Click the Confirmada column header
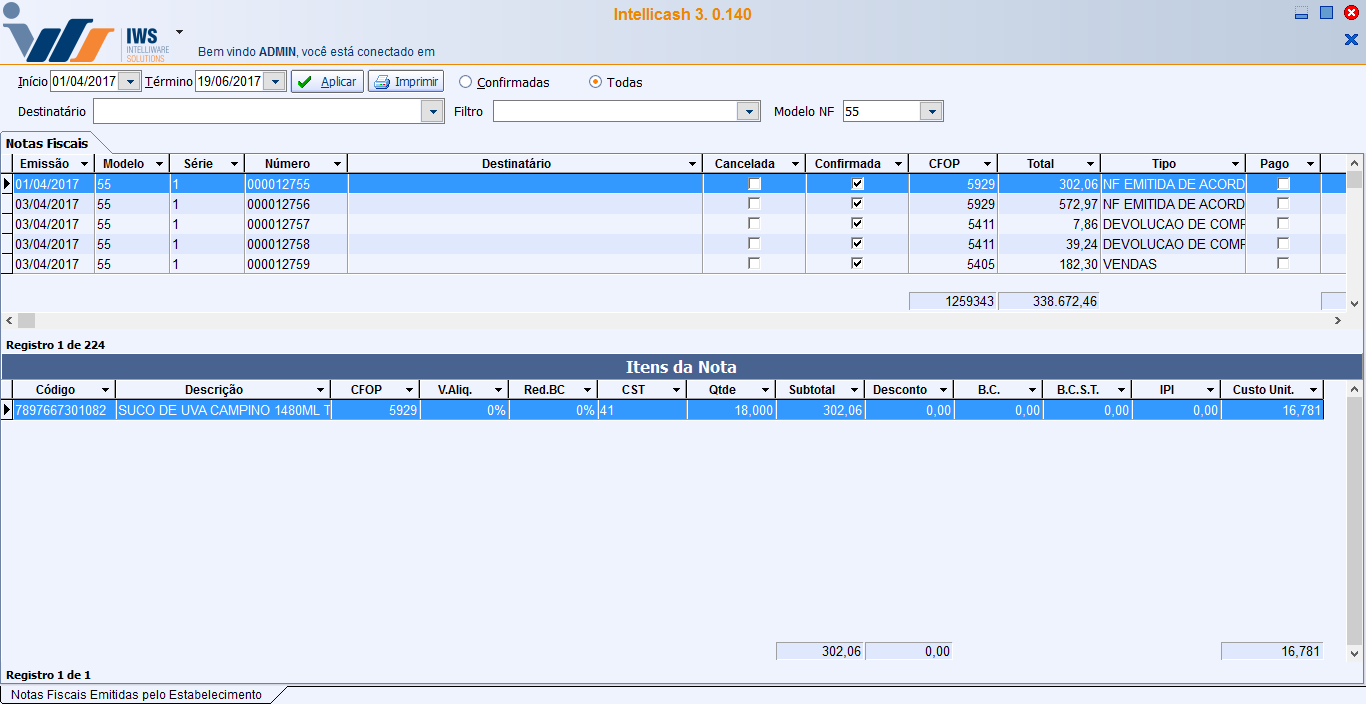 point(857,164)
